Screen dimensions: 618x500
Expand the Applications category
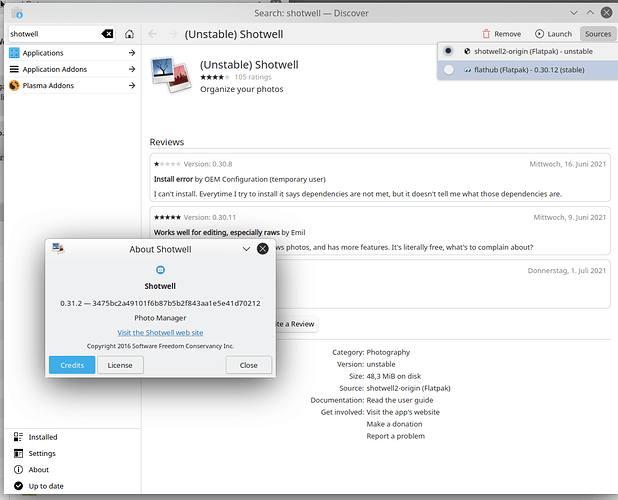coord(73,53)
